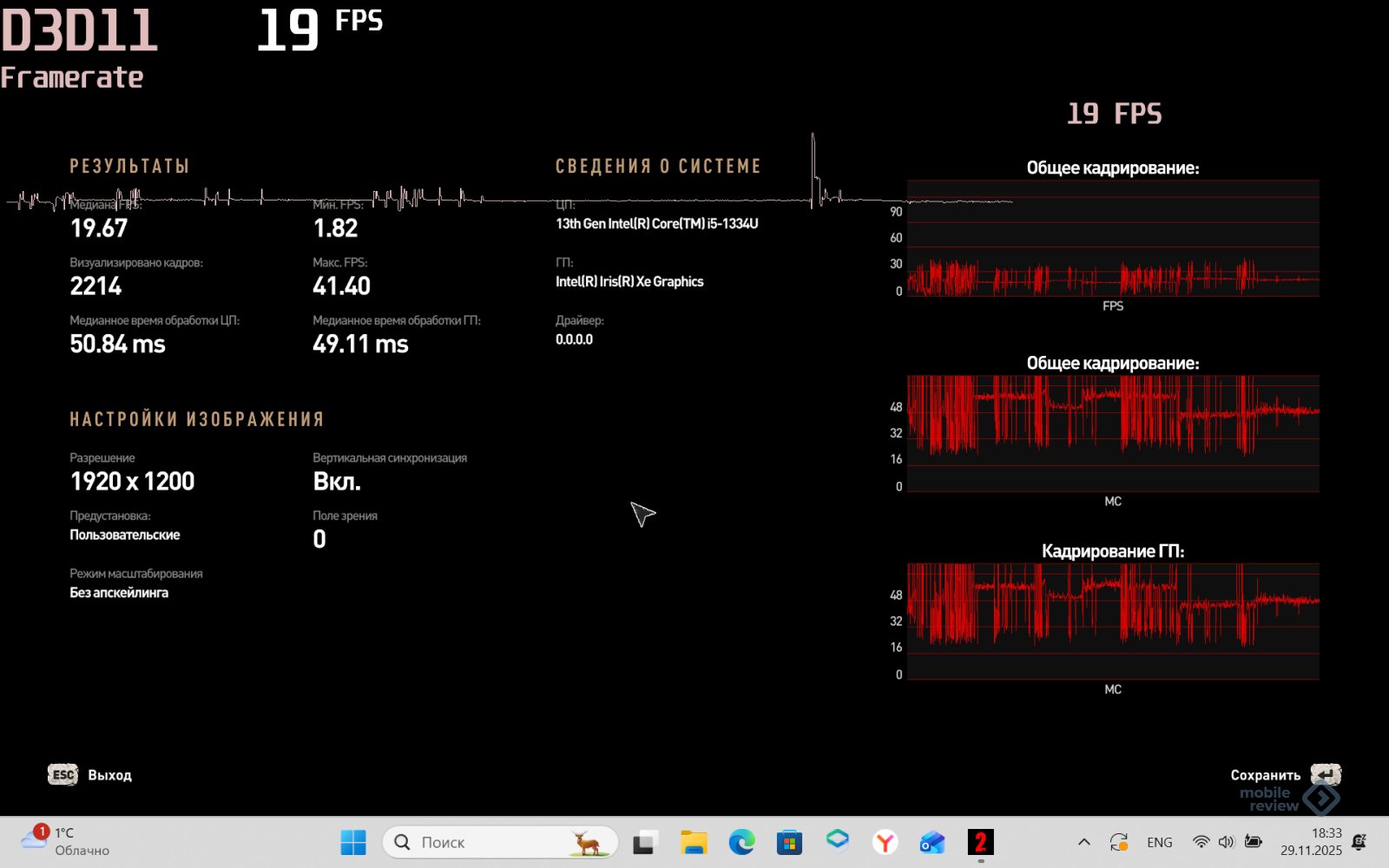Click the battery status icon
The width and height of the screenshot is (1389, 868).
point(1253,842)
